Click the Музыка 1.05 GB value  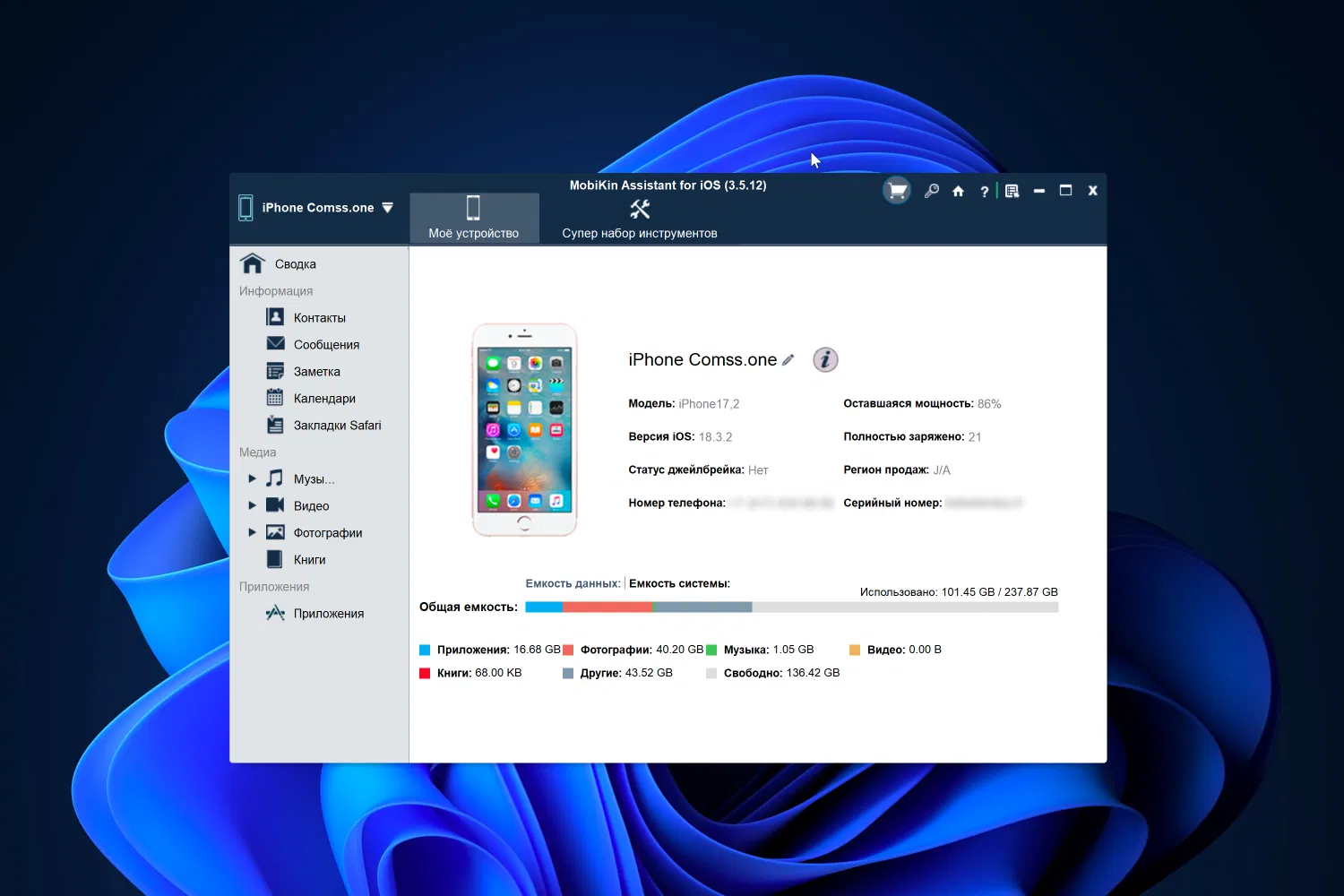coord(793,650)
